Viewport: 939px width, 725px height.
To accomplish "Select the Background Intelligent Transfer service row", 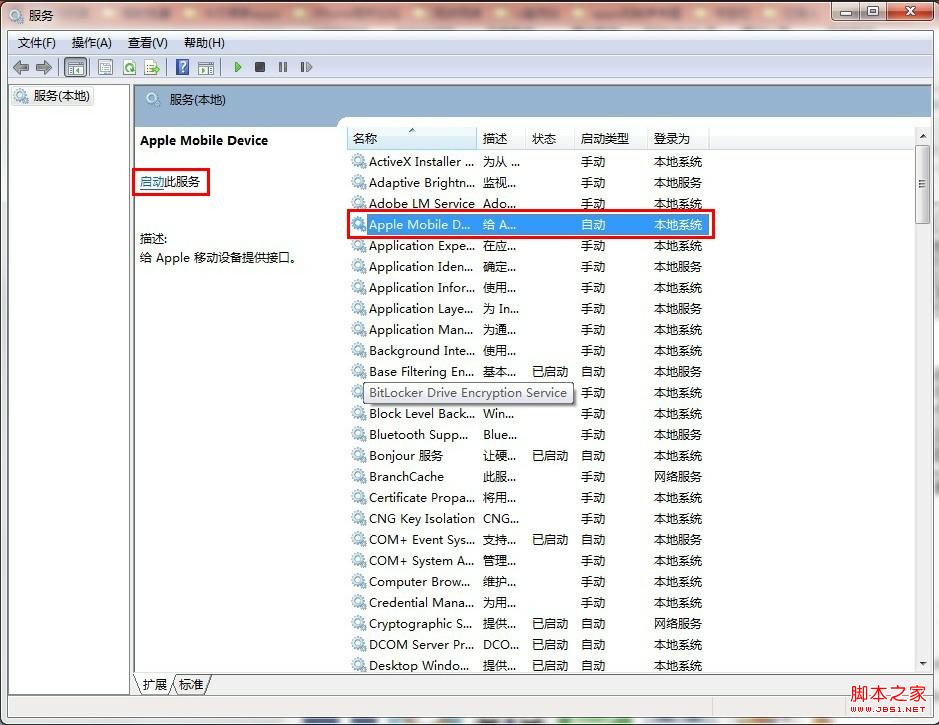I will pos(528,350).
